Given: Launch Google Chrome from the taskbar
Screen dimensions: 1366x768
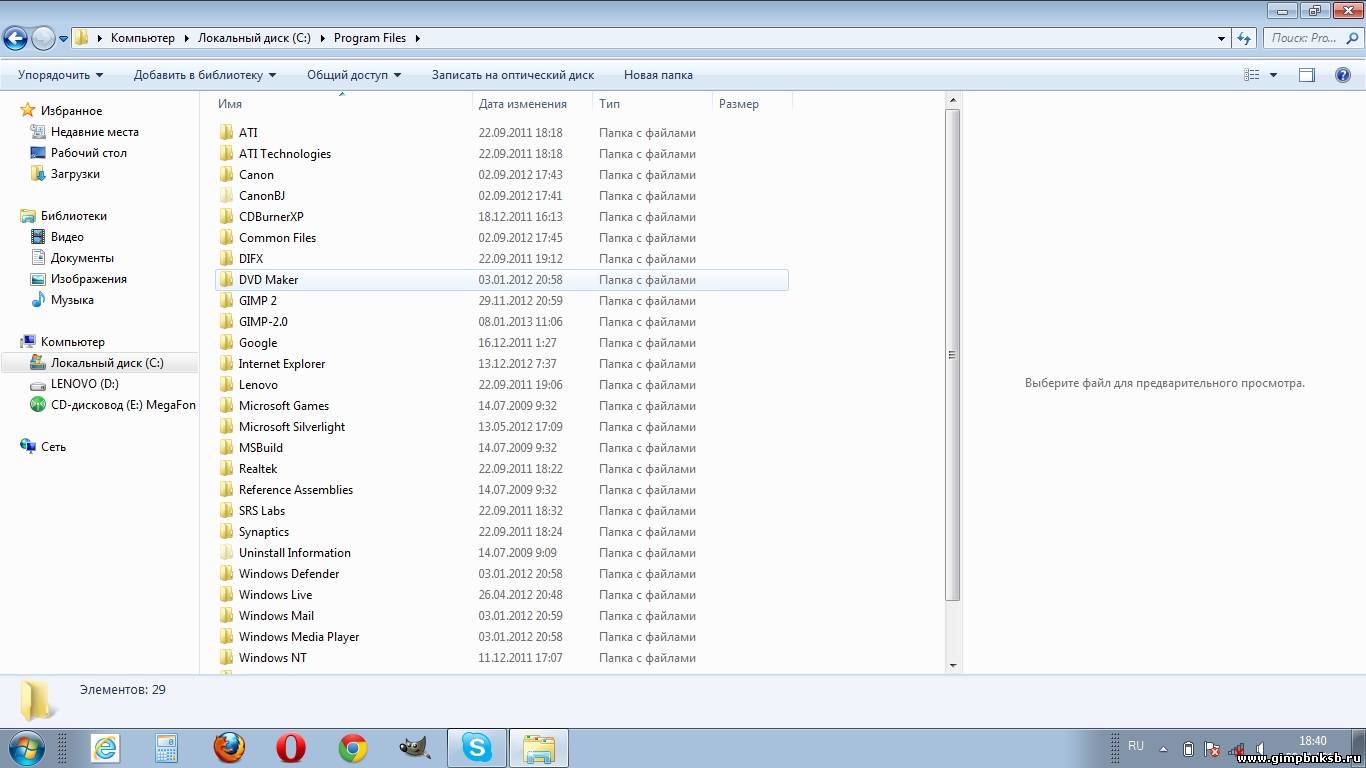Looking at the screenshot, I should click(353, 748).
